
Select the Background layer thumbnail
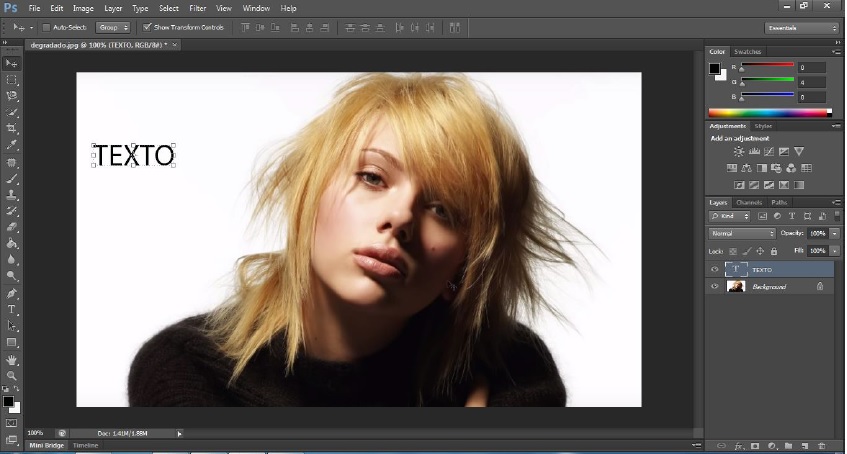pyautogui.click(x=736, y=287)
